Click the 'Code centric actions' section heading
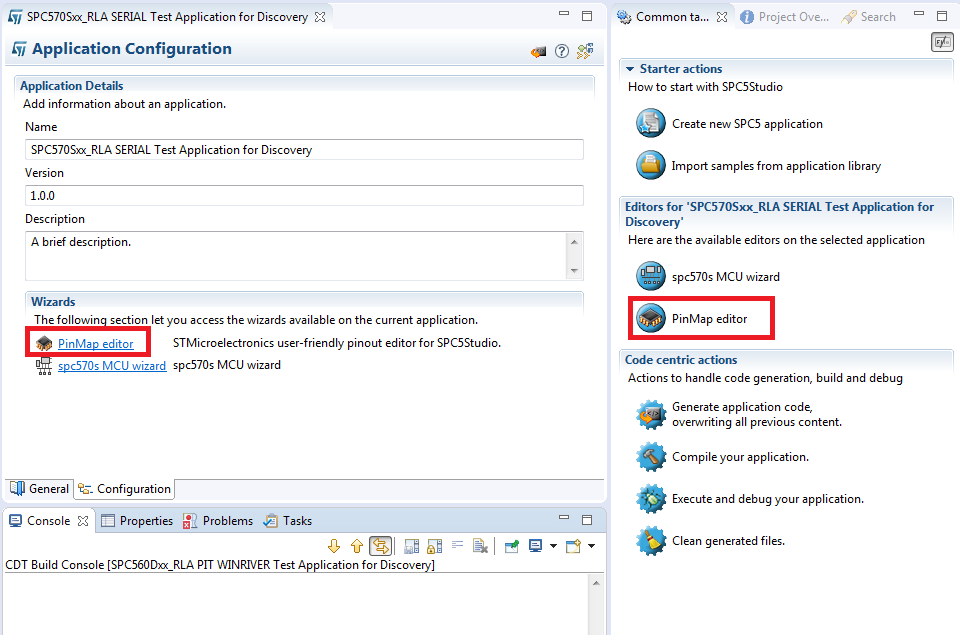This screenshot has width=960, height=635. [x=681, y=360]
